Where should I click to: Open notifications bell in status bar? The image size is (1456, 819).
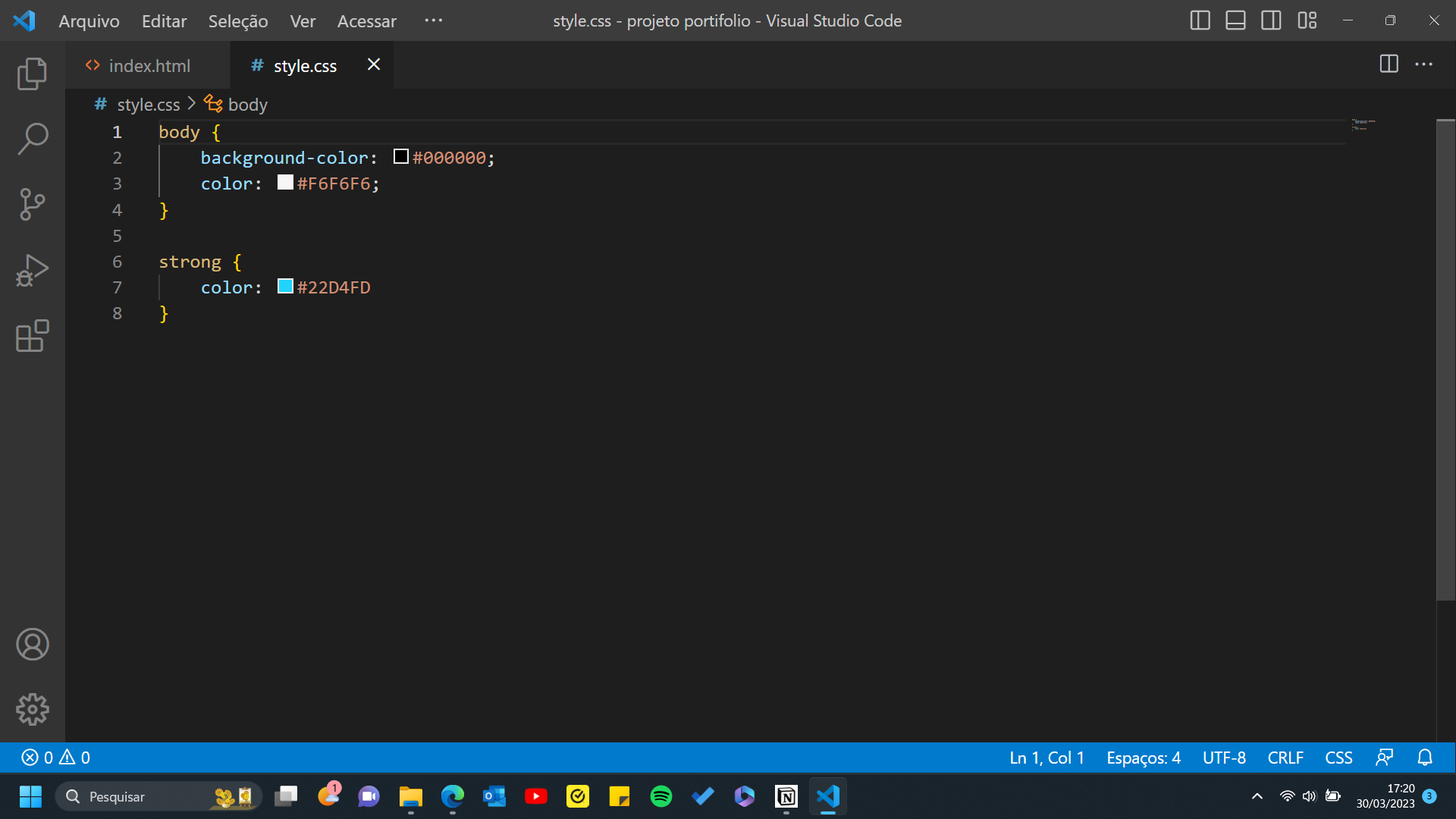[1425, 758]
